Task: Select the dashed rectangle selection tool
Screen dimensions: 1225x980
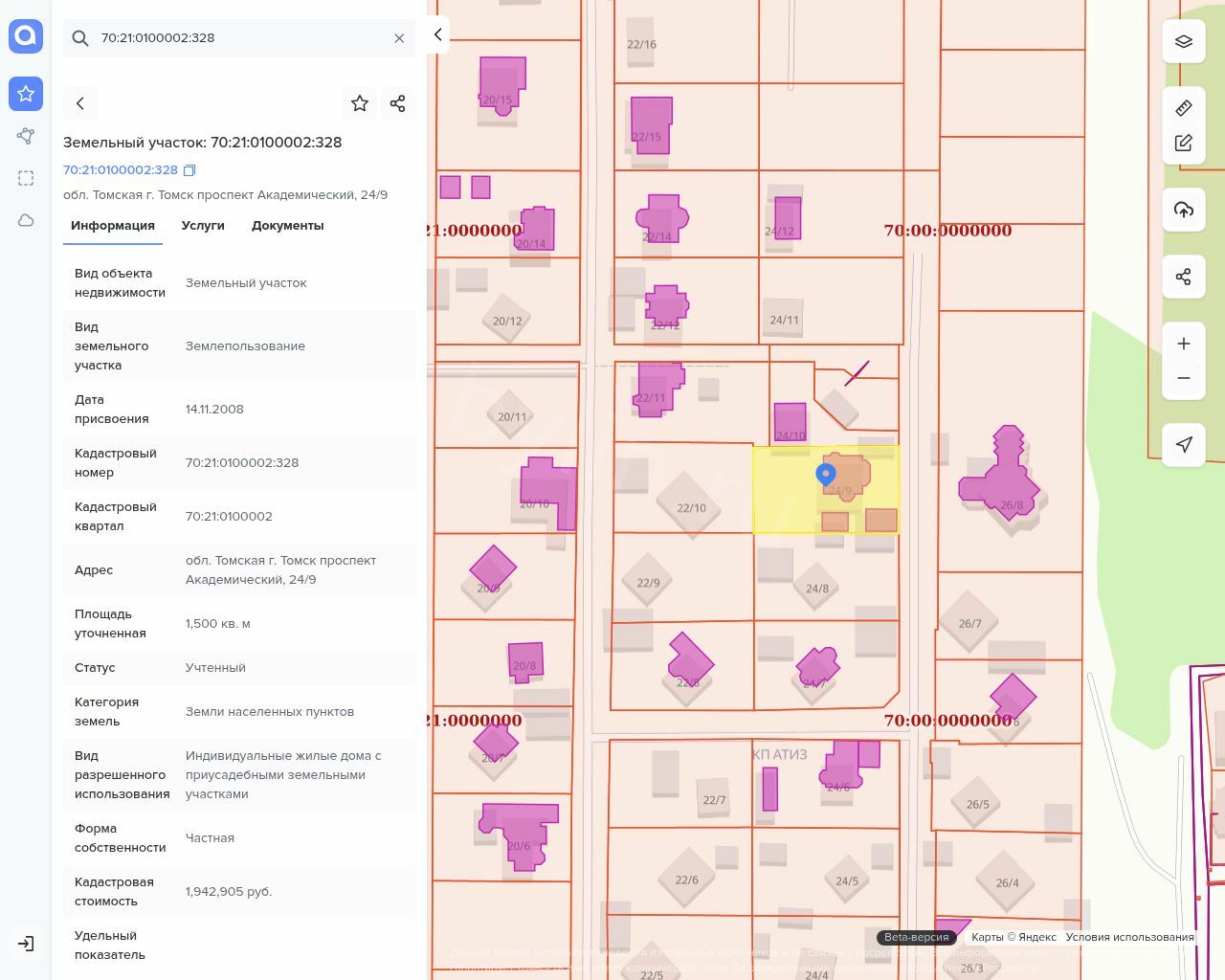Action: point(26,178)
